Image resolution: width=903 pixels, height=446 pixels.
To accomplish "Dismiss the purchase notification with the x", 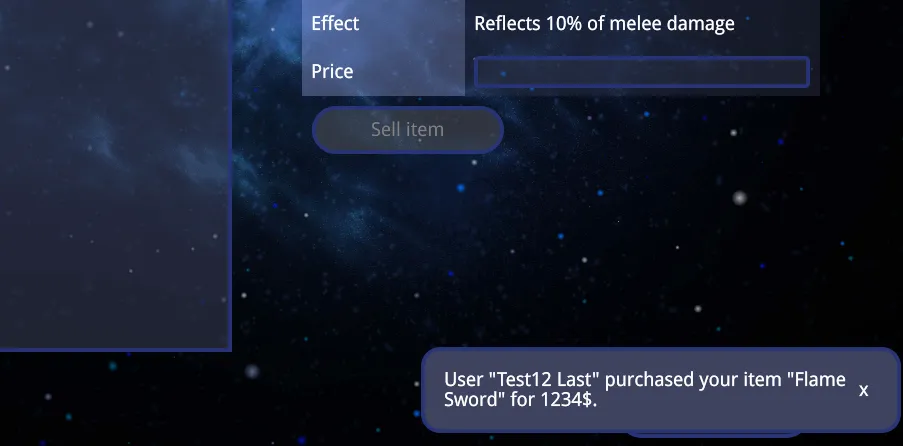I will (x=864, y=390).
